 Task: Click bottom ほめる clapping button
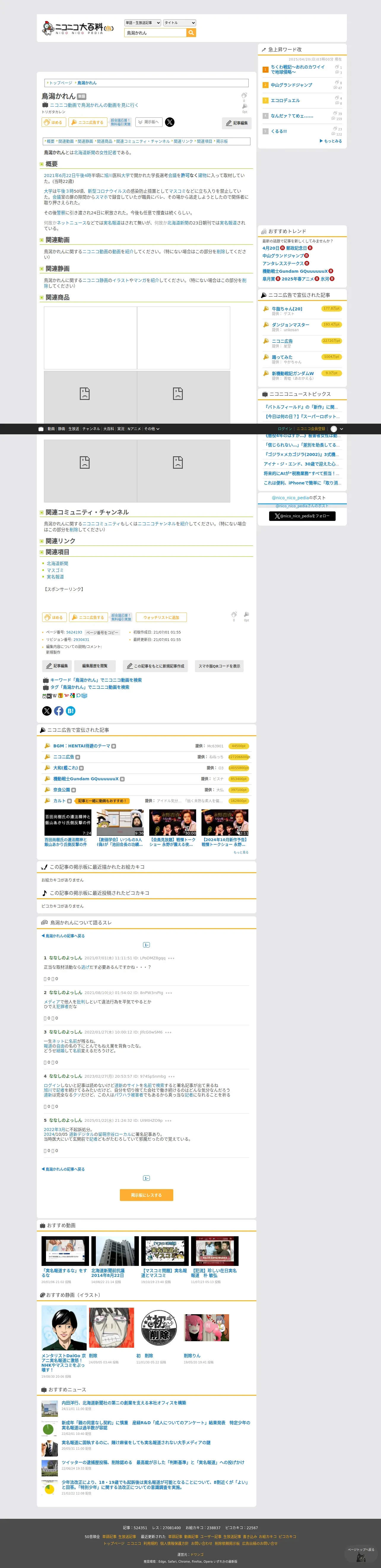[54, 617]
